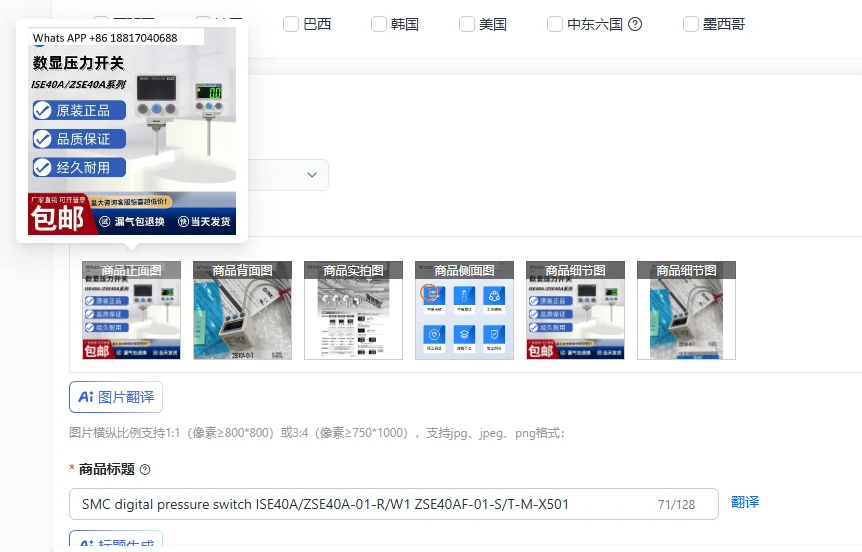Pick the first 商品细节图 thumbnail with 包邮 banner
Image resolution: width=862 pixels, height=552 pixels.
576,310
